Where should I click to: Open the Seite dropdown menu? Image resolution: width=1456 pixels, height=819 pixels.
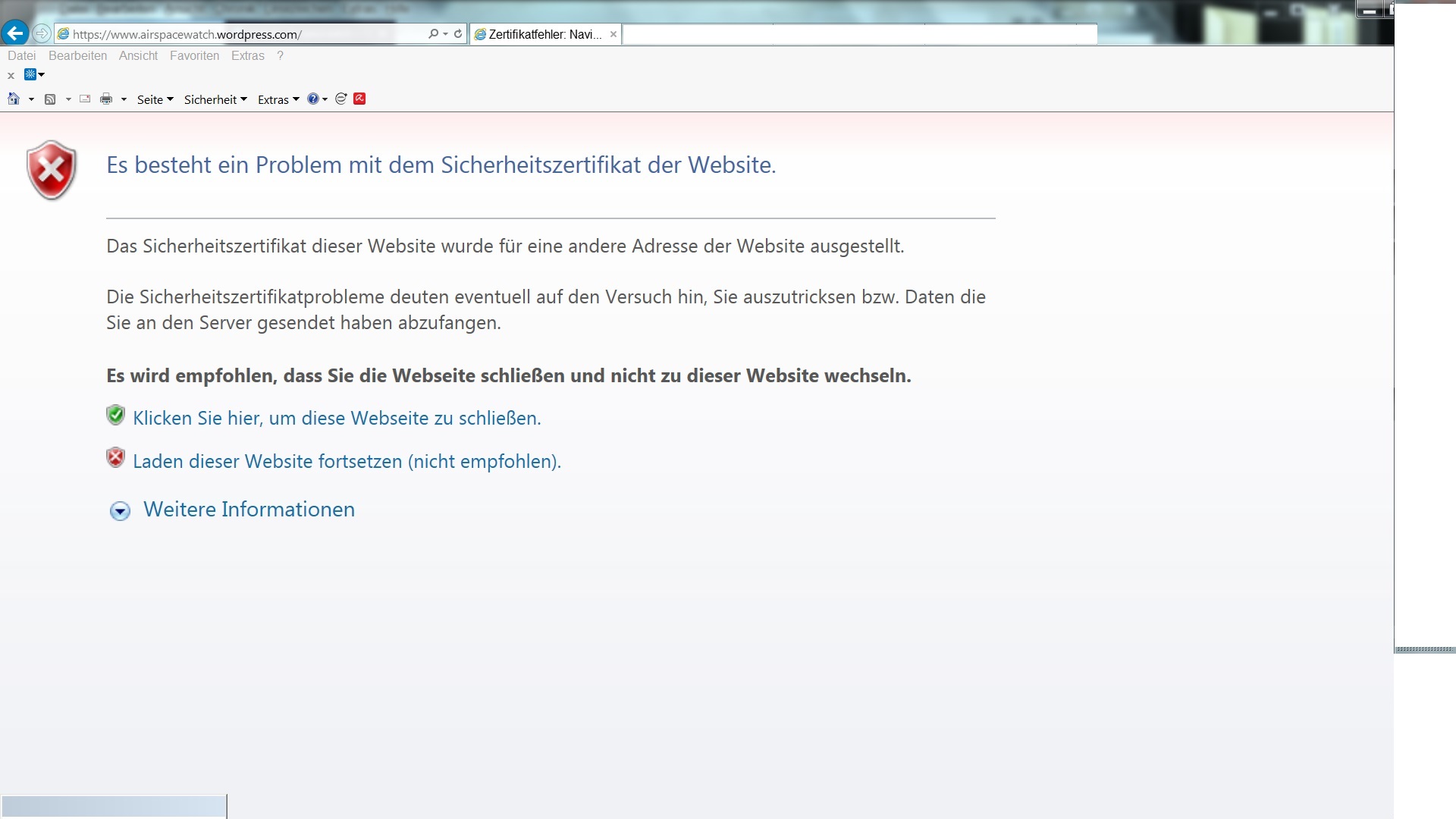155,100
